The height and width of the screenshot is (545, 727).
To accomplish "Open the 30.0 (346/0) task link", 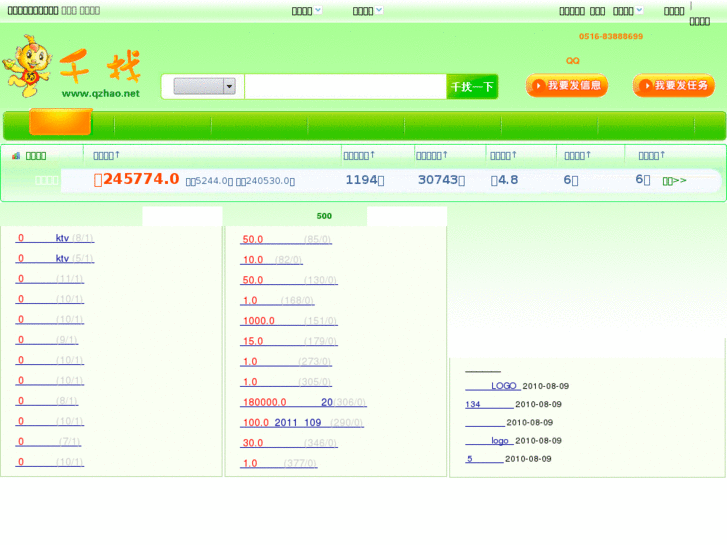I will (x=289, y=443).
